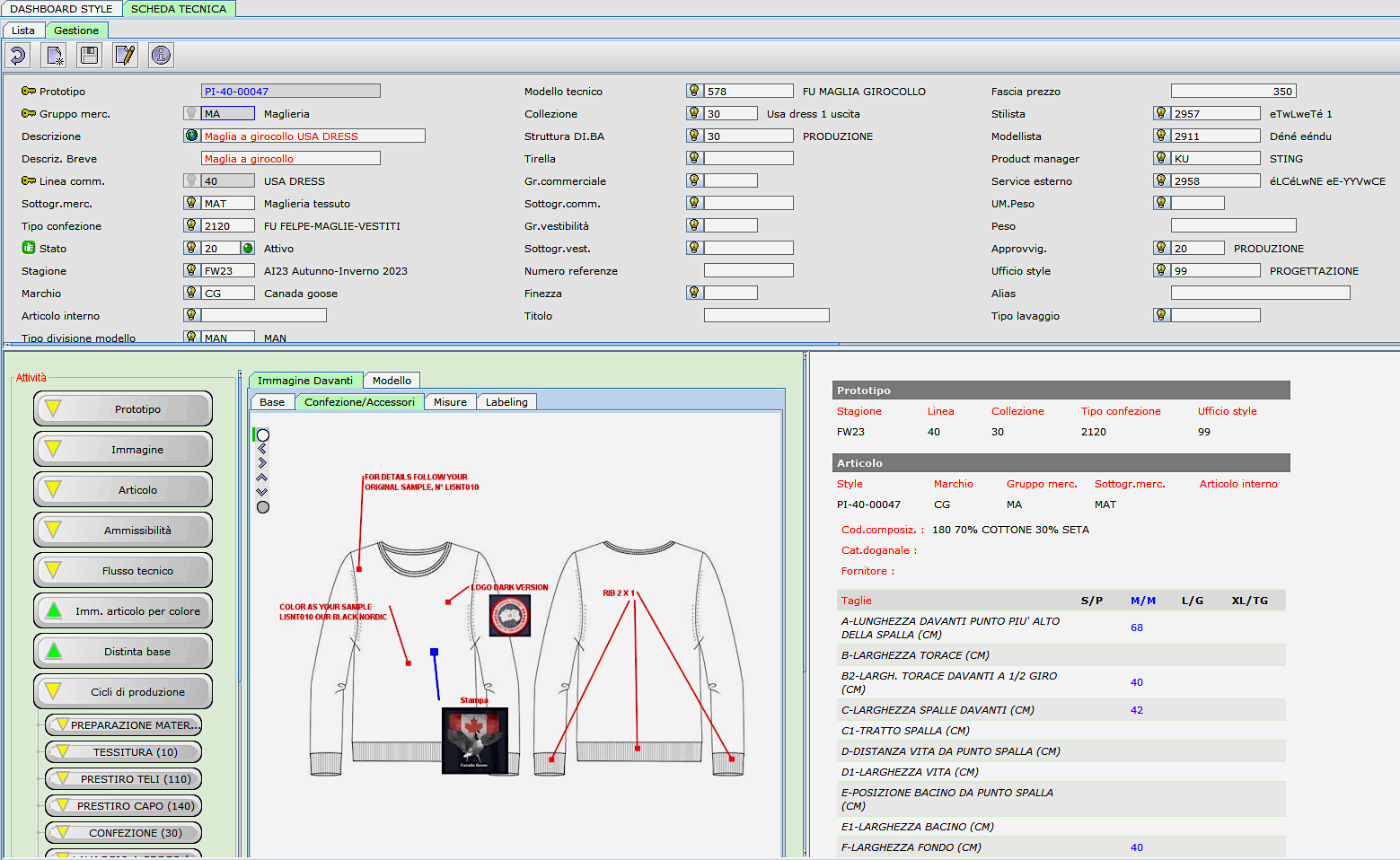1400x860 pixels.
Task: Open lookup bulb for Stilista
Action: [1161, 113]
